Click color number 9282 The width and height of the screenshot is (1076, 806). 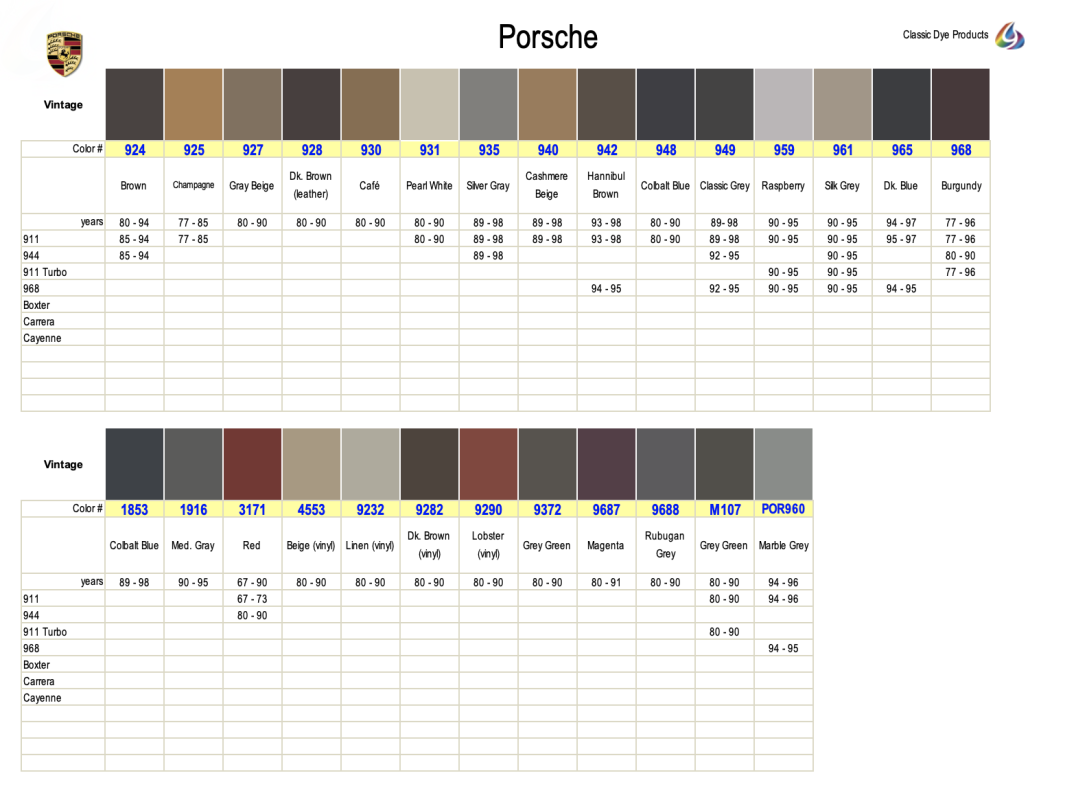pyautogui.click(x=430, y=510)
